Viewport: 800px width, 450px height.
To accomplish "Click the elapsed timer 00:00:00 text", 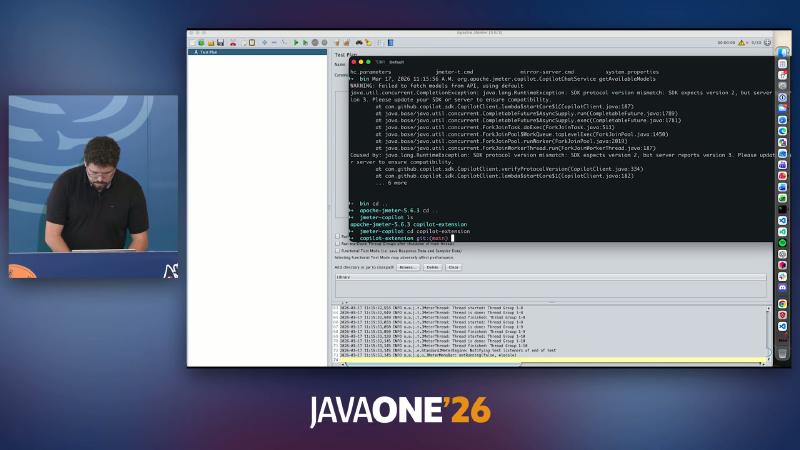I will click(726, 43).
